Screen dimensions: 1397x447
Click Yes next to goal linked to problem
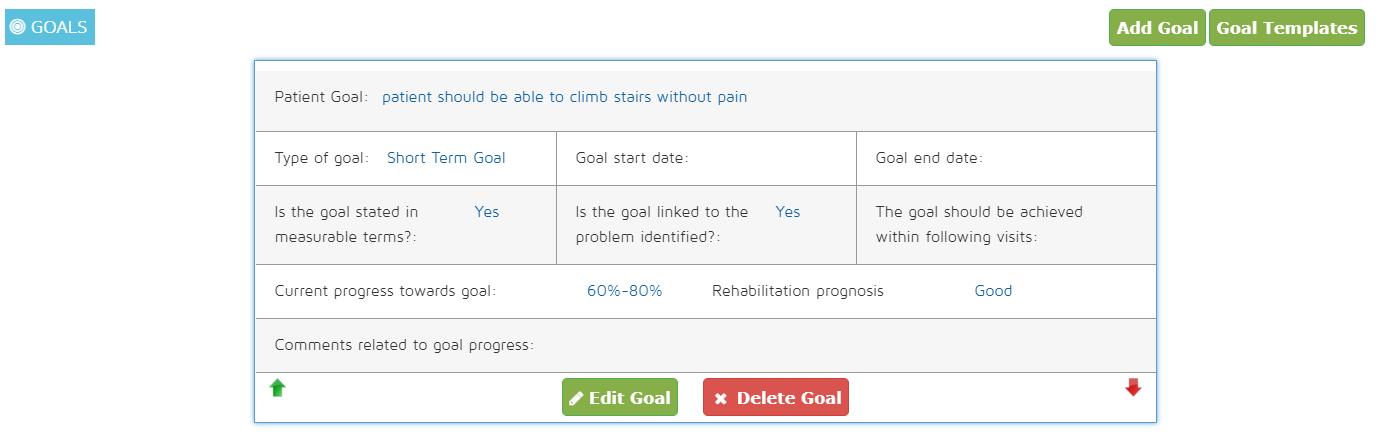pyautogui.click(x=788, y=212)
